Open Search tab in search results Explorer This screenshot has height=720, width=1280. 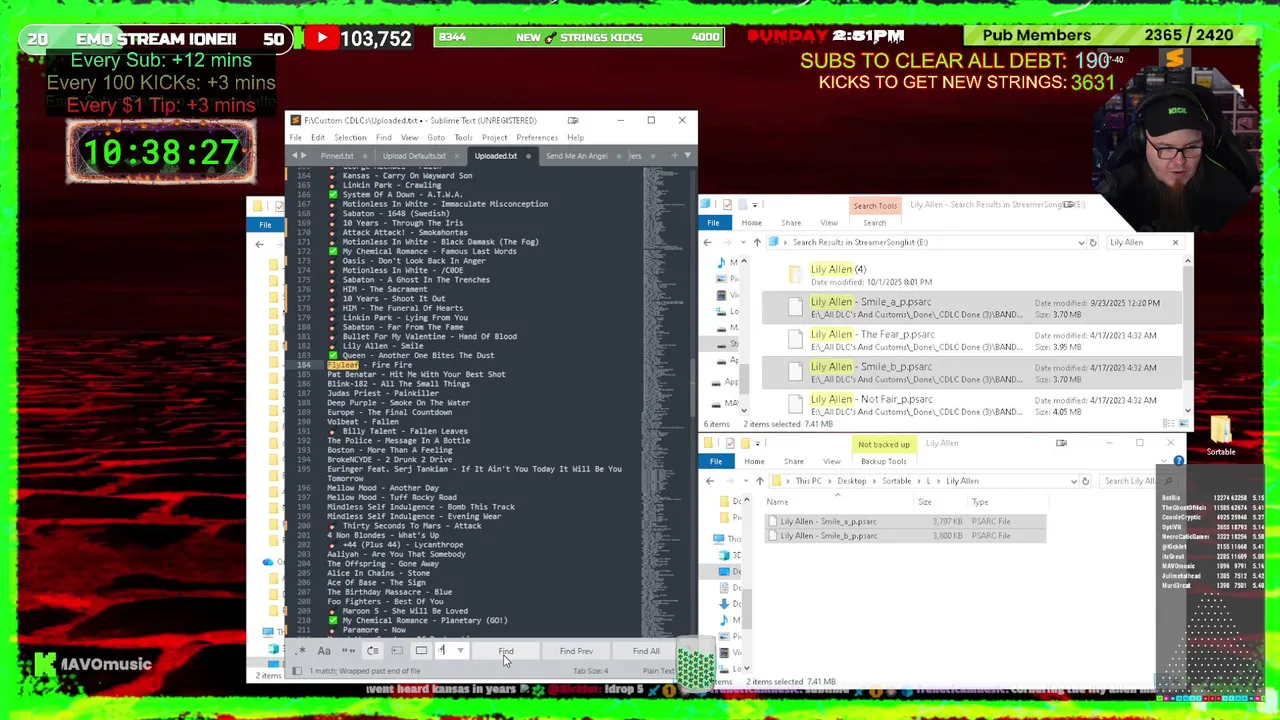click(x=874, y=223)
